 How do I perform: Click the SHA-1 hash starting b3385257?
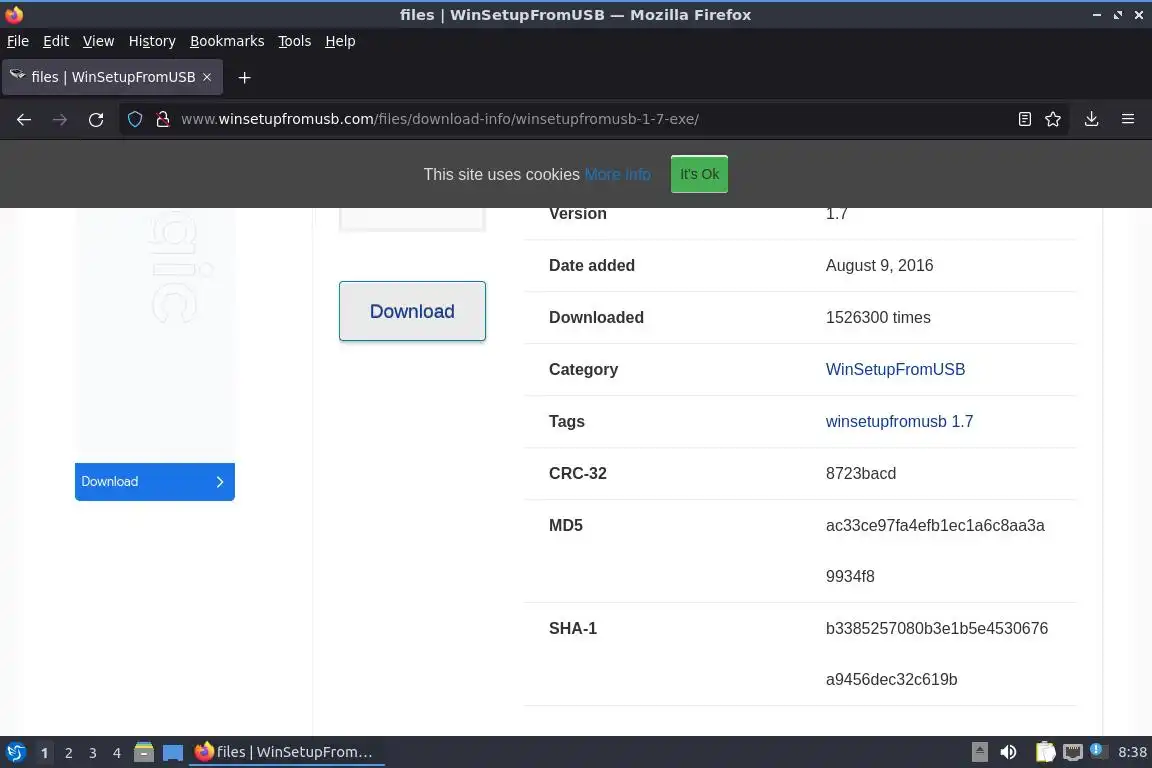[937, 653]
